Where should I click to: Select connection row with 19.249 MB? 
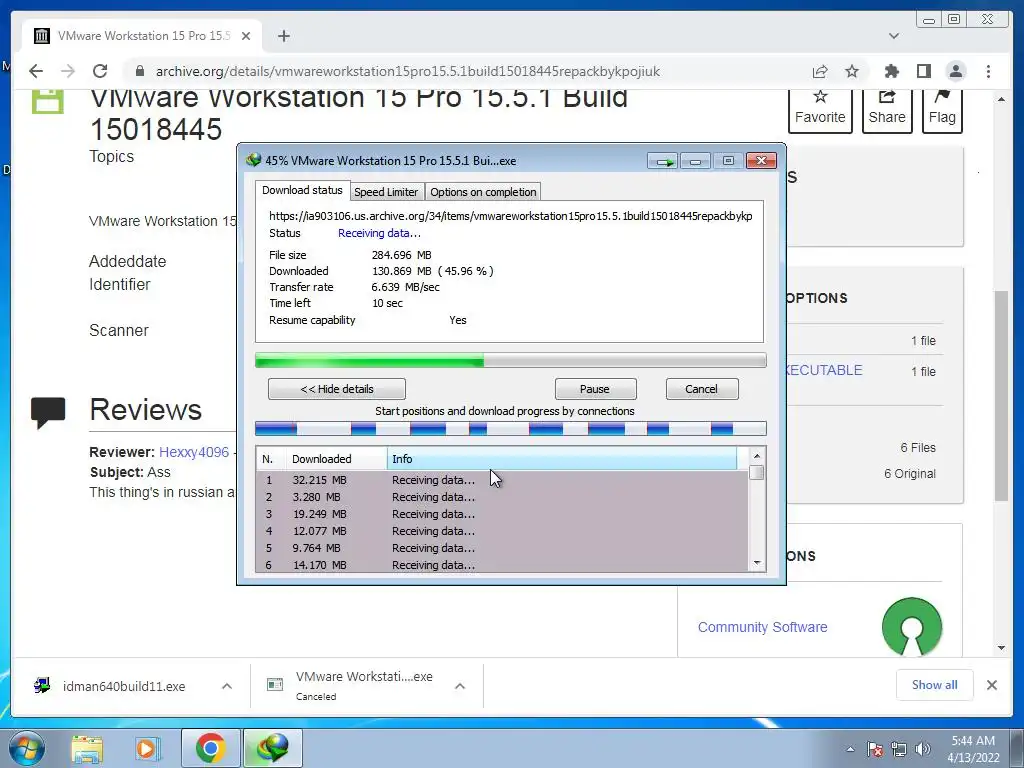(x=502, y=514)
